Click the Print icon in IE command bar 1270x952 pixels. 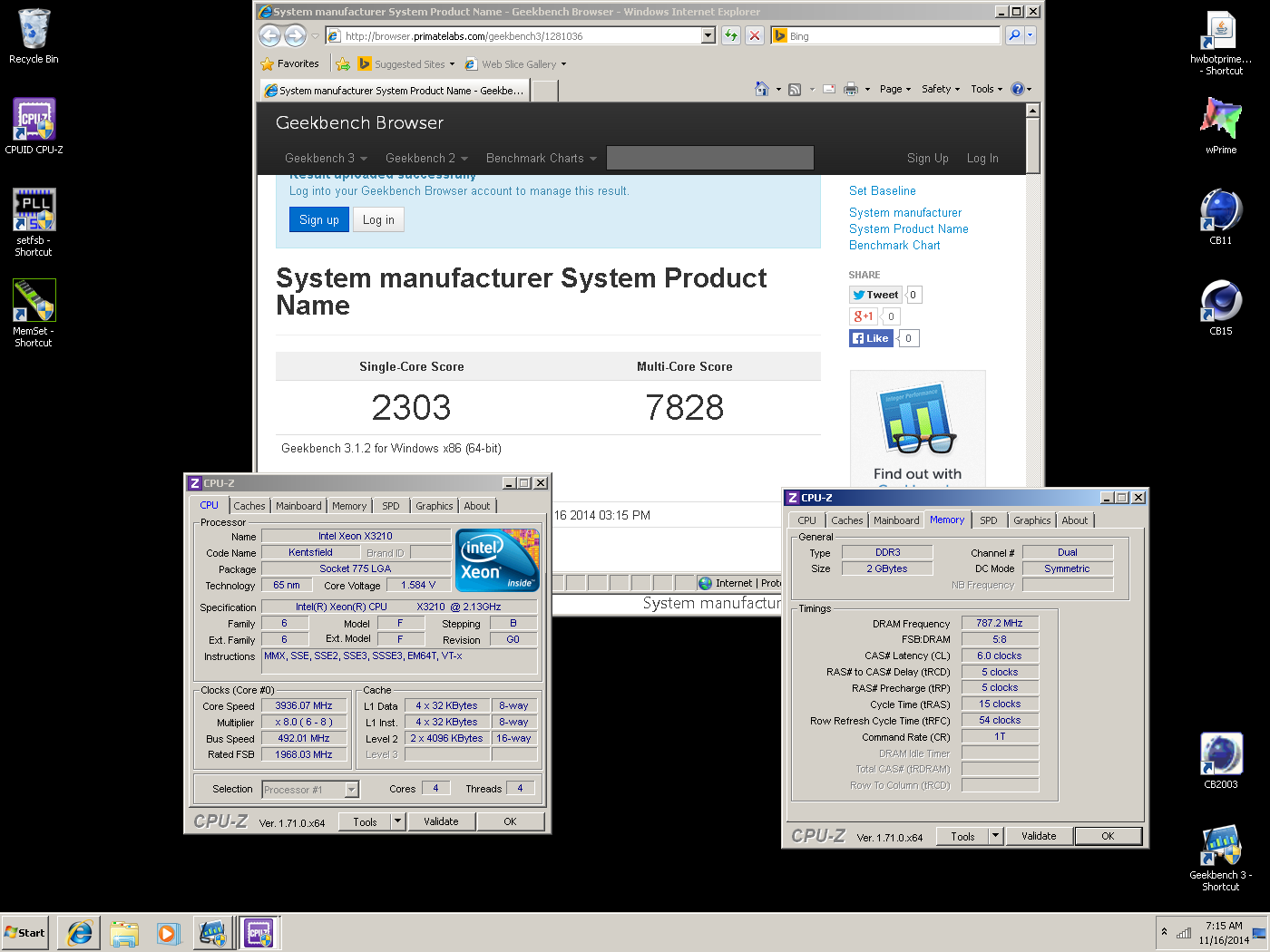851,89
